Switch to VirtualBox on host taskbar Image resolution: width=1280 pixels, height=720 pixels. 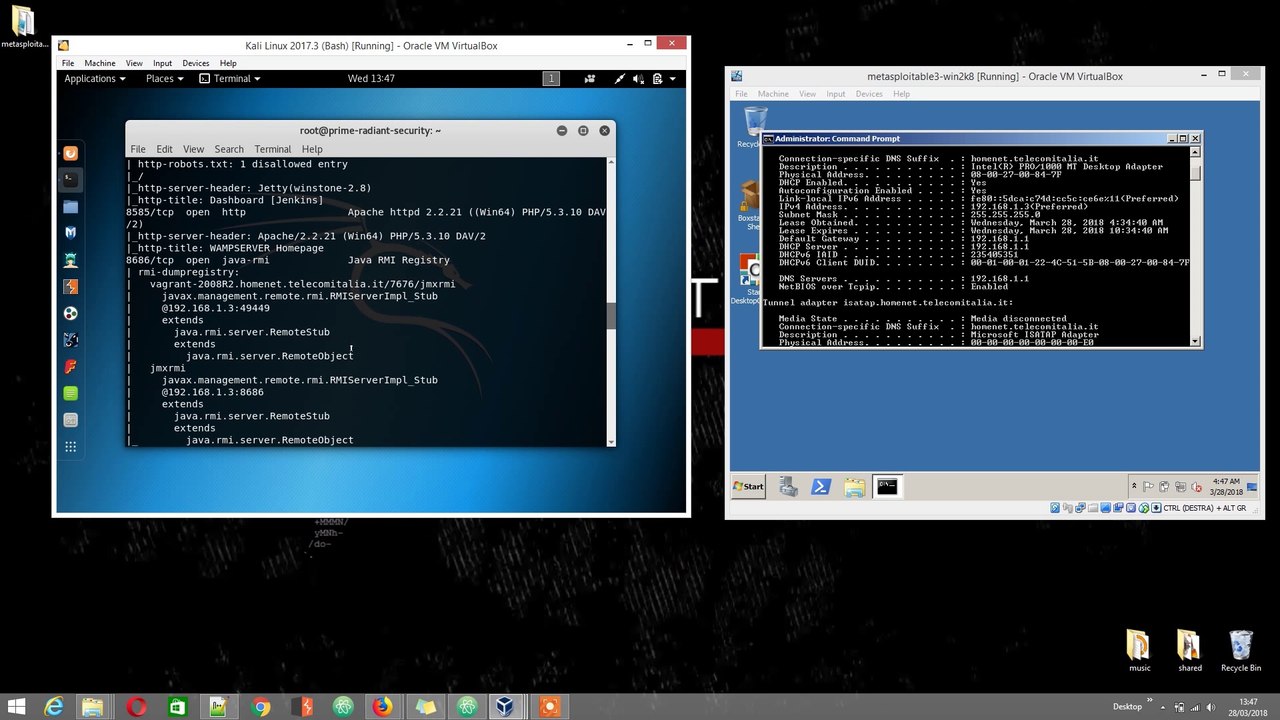pyautogui.click(x=507, y=707)
